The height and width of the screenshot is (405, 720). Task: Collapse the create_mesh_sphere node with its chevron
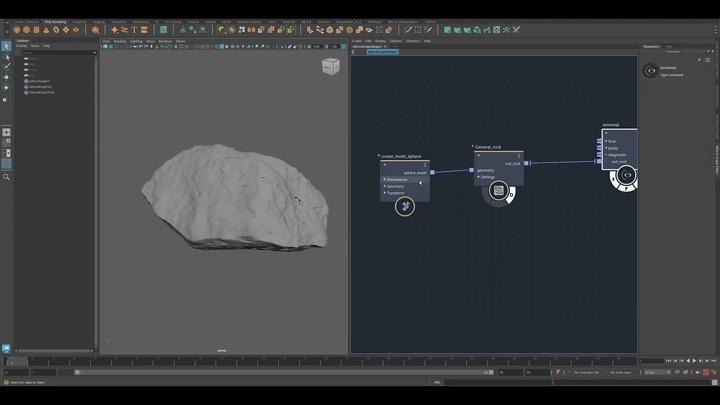pyautogui.click(x=385, y=165)
